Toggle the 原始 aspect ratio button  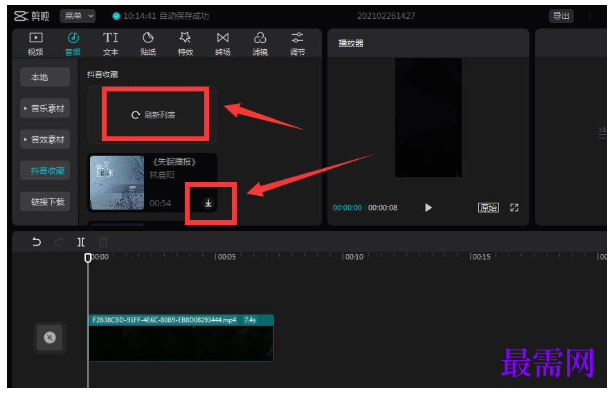488,208
